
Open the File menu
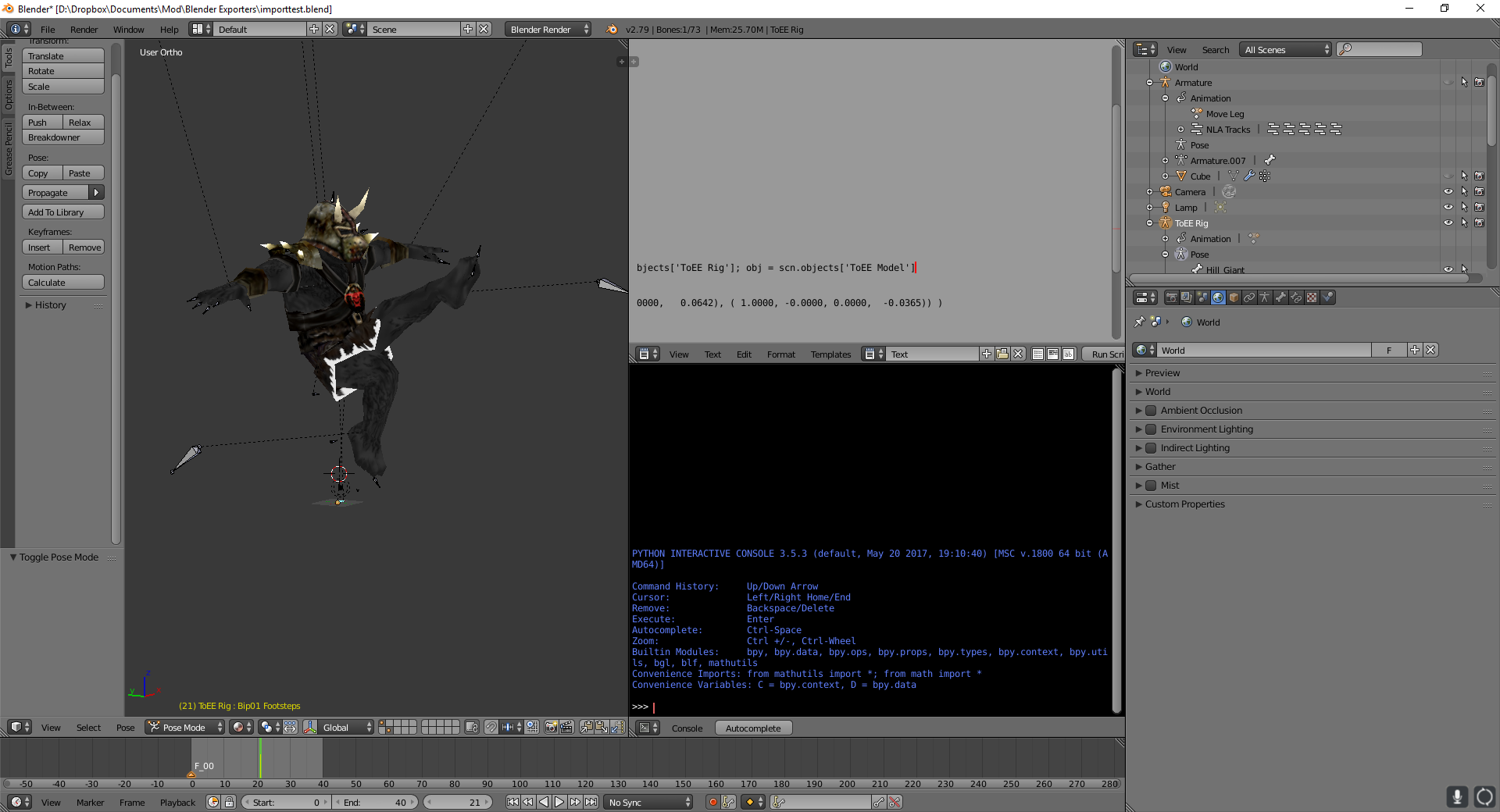[48, 30]
